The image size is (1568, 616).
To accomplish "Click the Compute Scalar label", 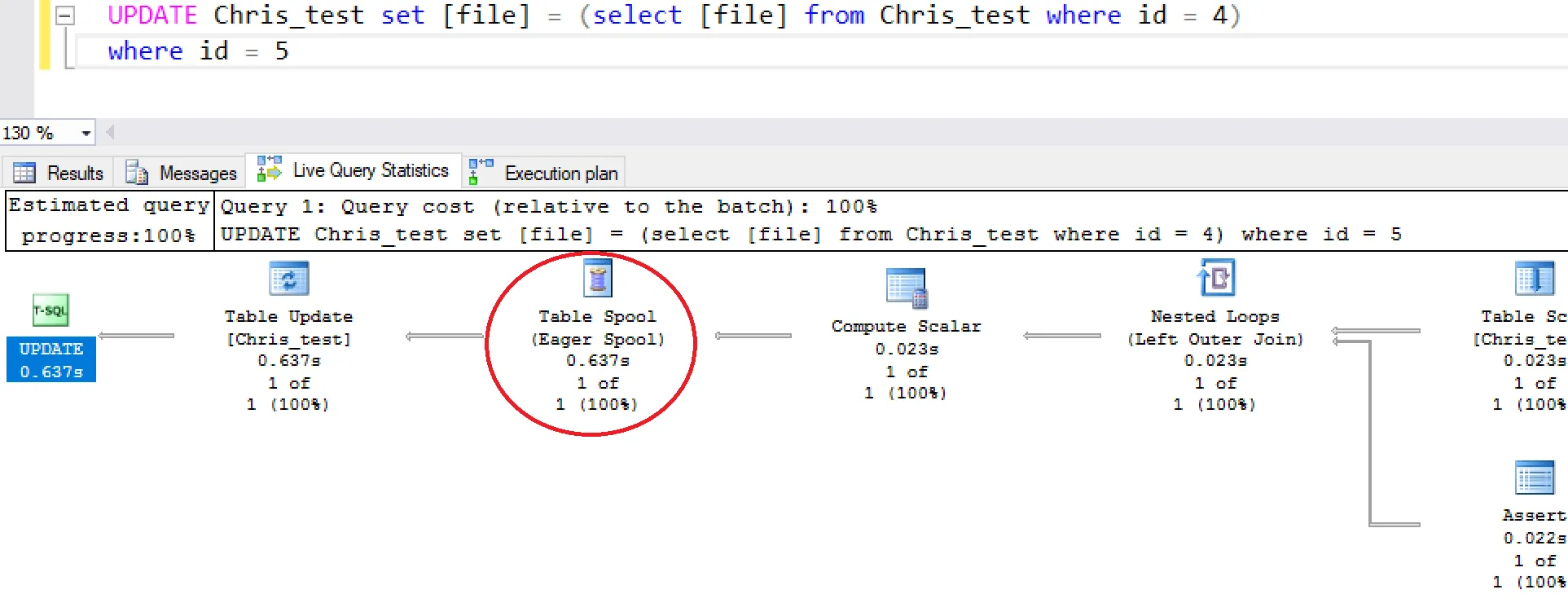I will (x=907, y=326).
